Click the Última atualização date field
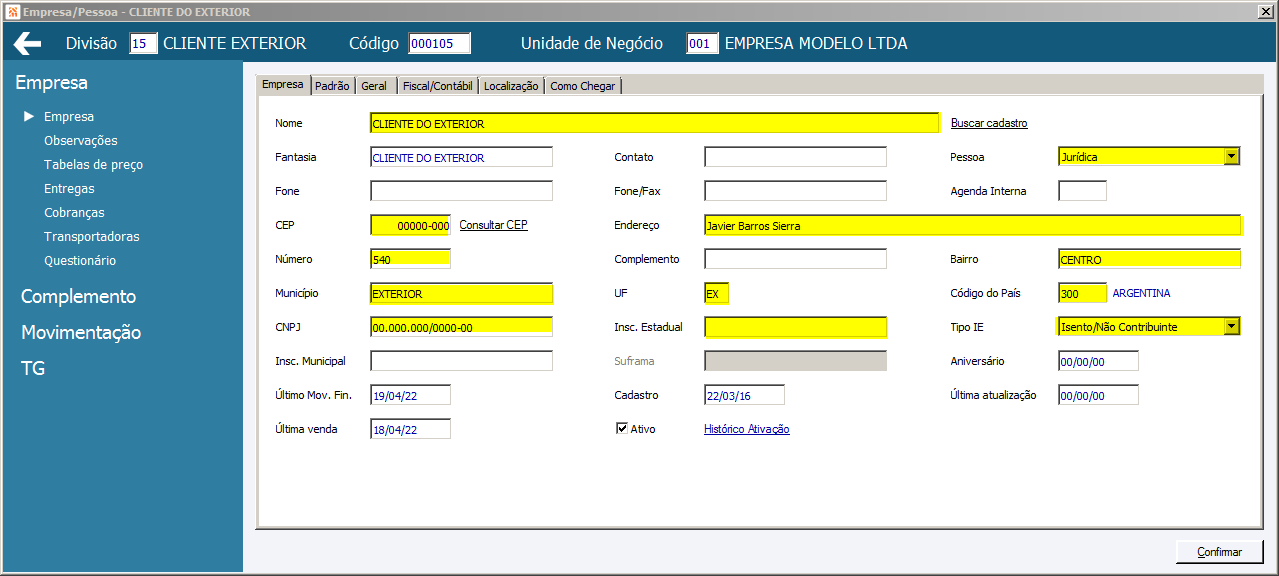1279x576 pixels. tap(1098, 395)
